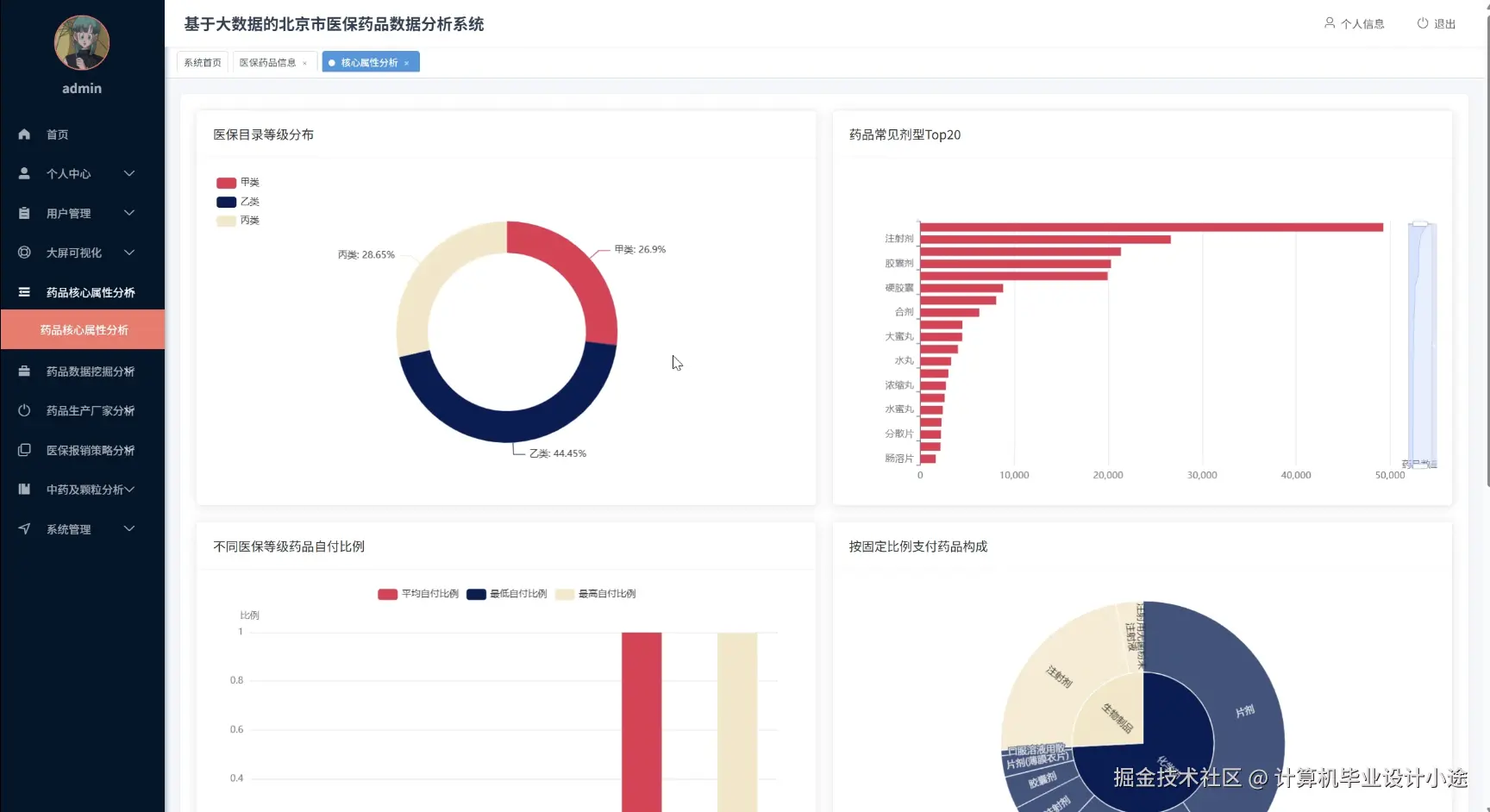This screenshot has width=1490, height=812.
Task: Click the 按固定比例支付药品构成 card title
Action: (918, 547)
